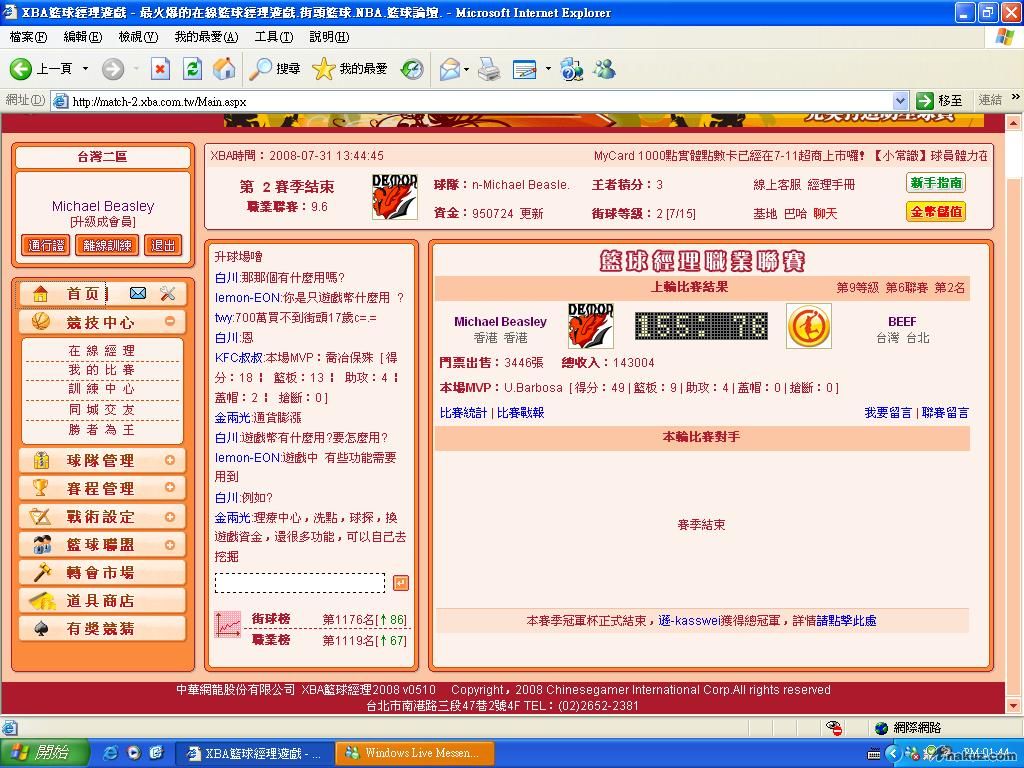The width and height of the screenshot is (1024, 768).
Task: Expand the 賽程管理 menu section
Action: pos(170,487)
